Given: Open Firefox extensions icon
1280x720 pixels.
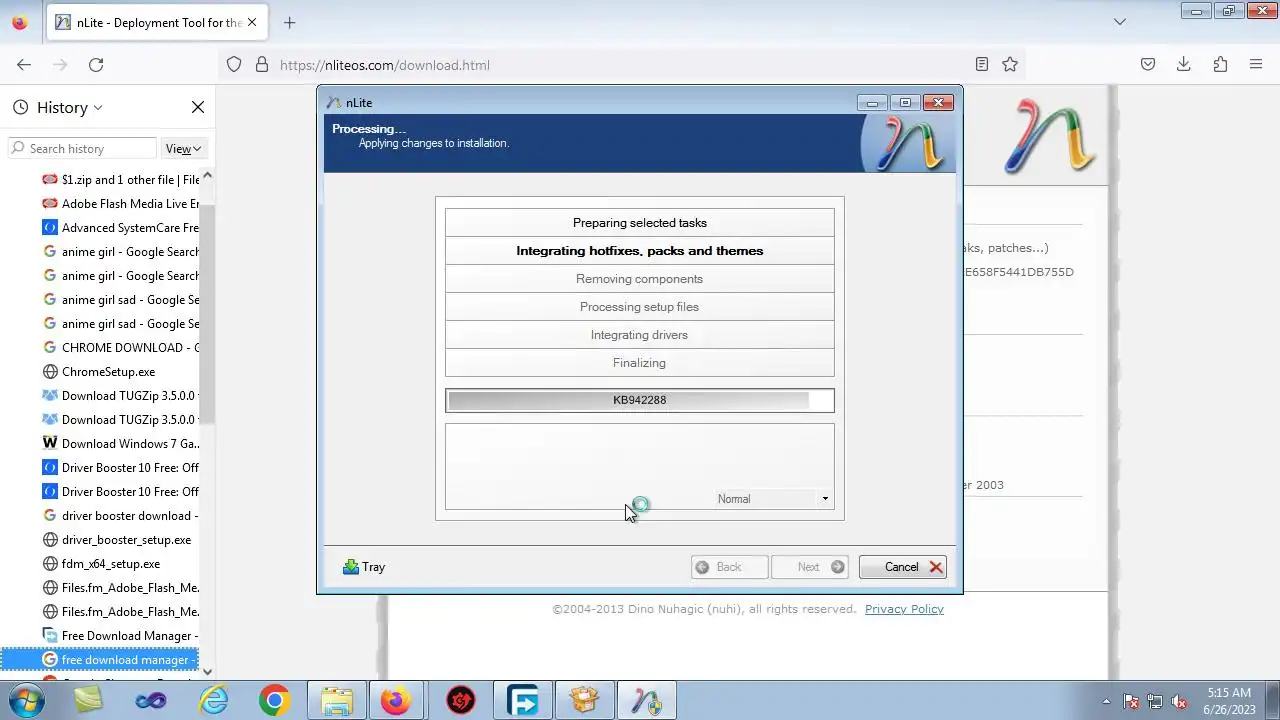Looking at the screenshot, I should tap(1220, 65).
